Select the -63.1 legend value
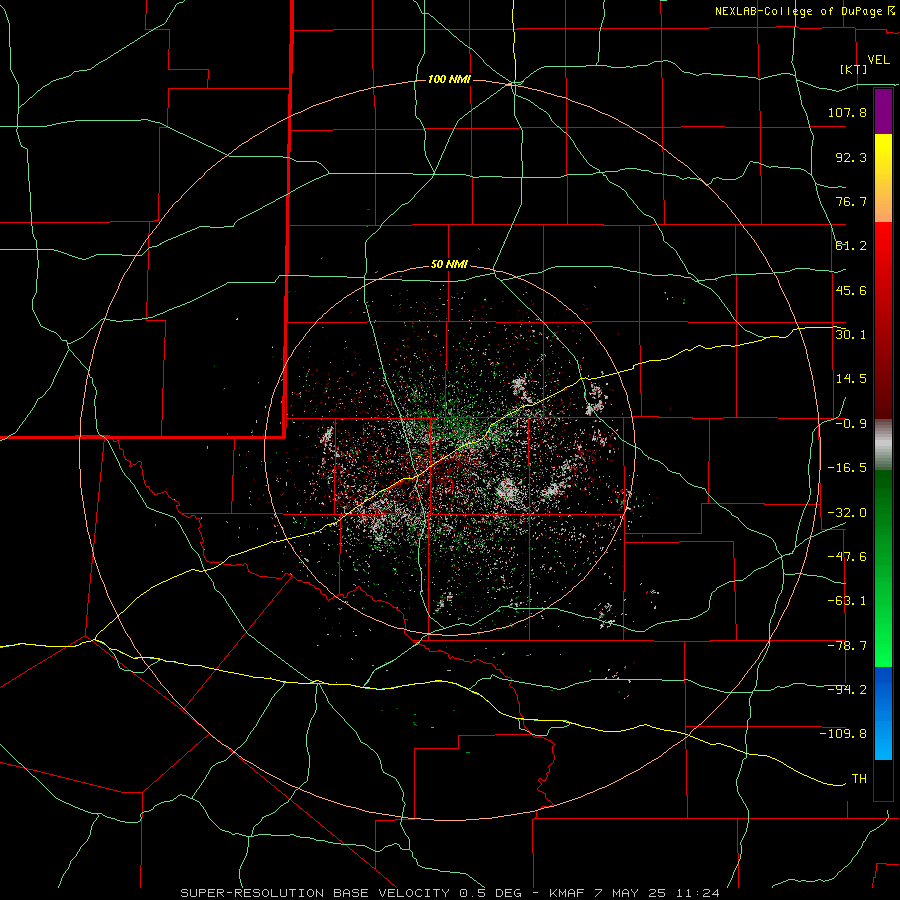 coord(847,601)
